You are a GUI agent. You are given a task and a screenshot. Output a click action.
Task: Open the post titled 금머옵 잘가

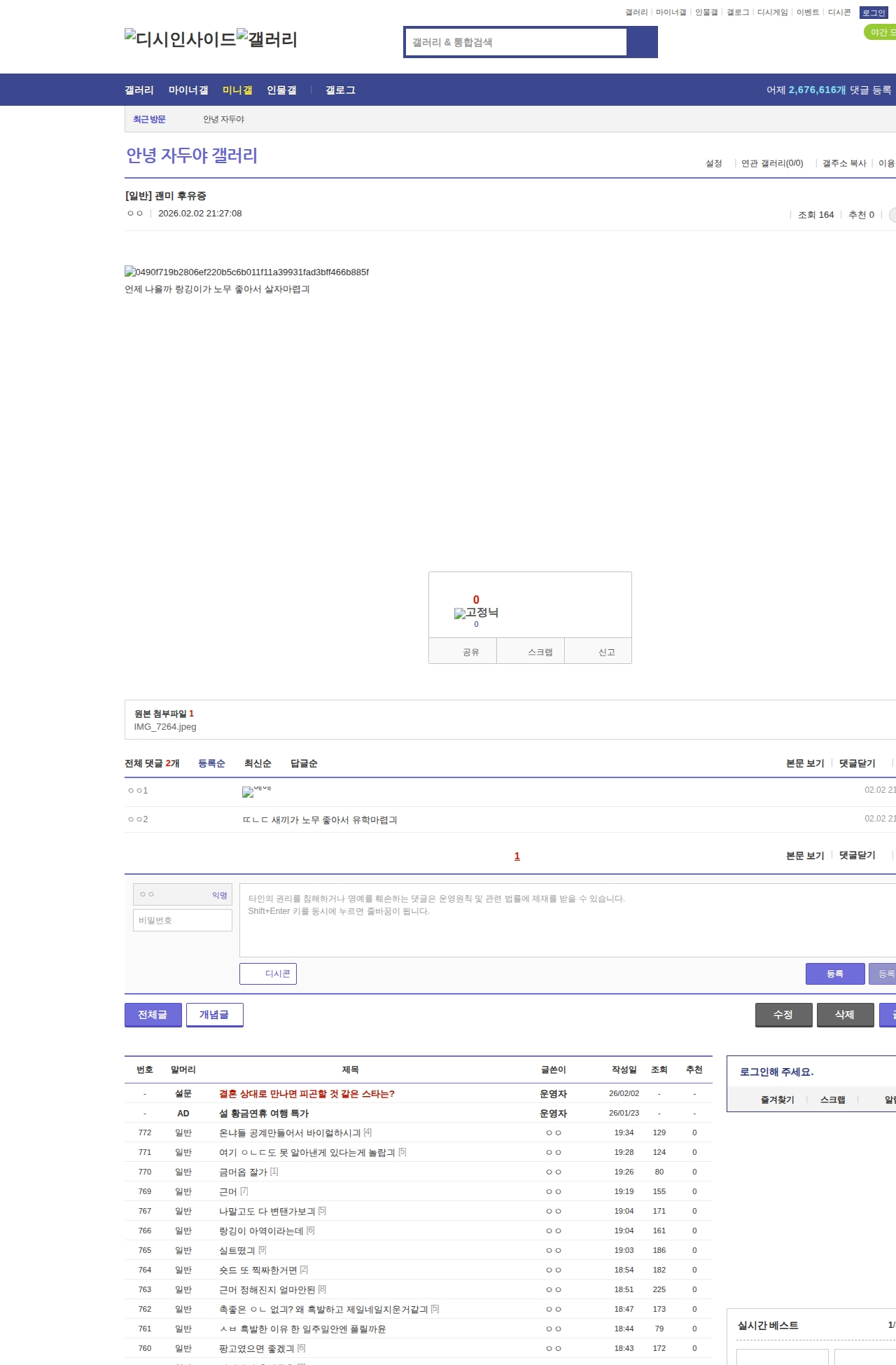(243, 1172)
